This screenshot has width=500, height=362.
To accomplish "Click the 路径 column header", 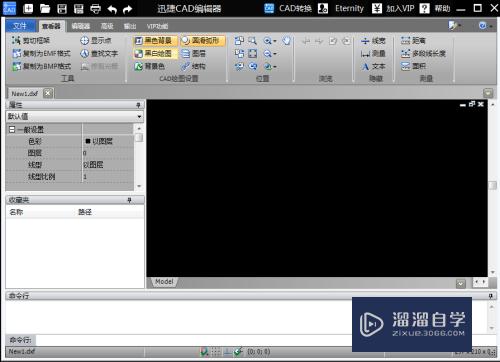I will pyautogui.click(x=85, y=212).
